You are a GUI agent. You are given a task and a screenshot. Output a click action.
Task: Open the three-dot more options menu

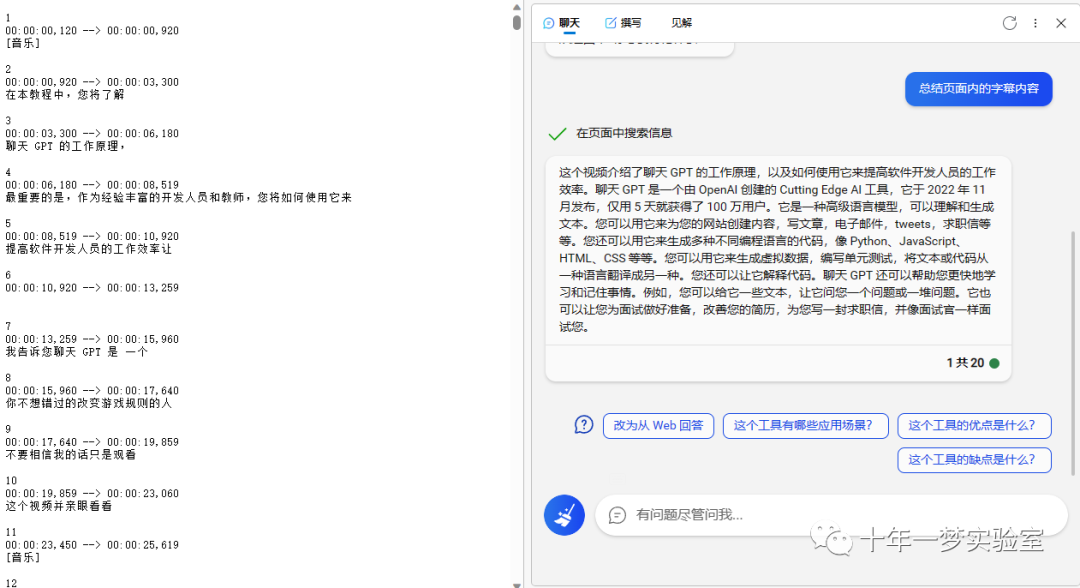tap(1035, 23)
